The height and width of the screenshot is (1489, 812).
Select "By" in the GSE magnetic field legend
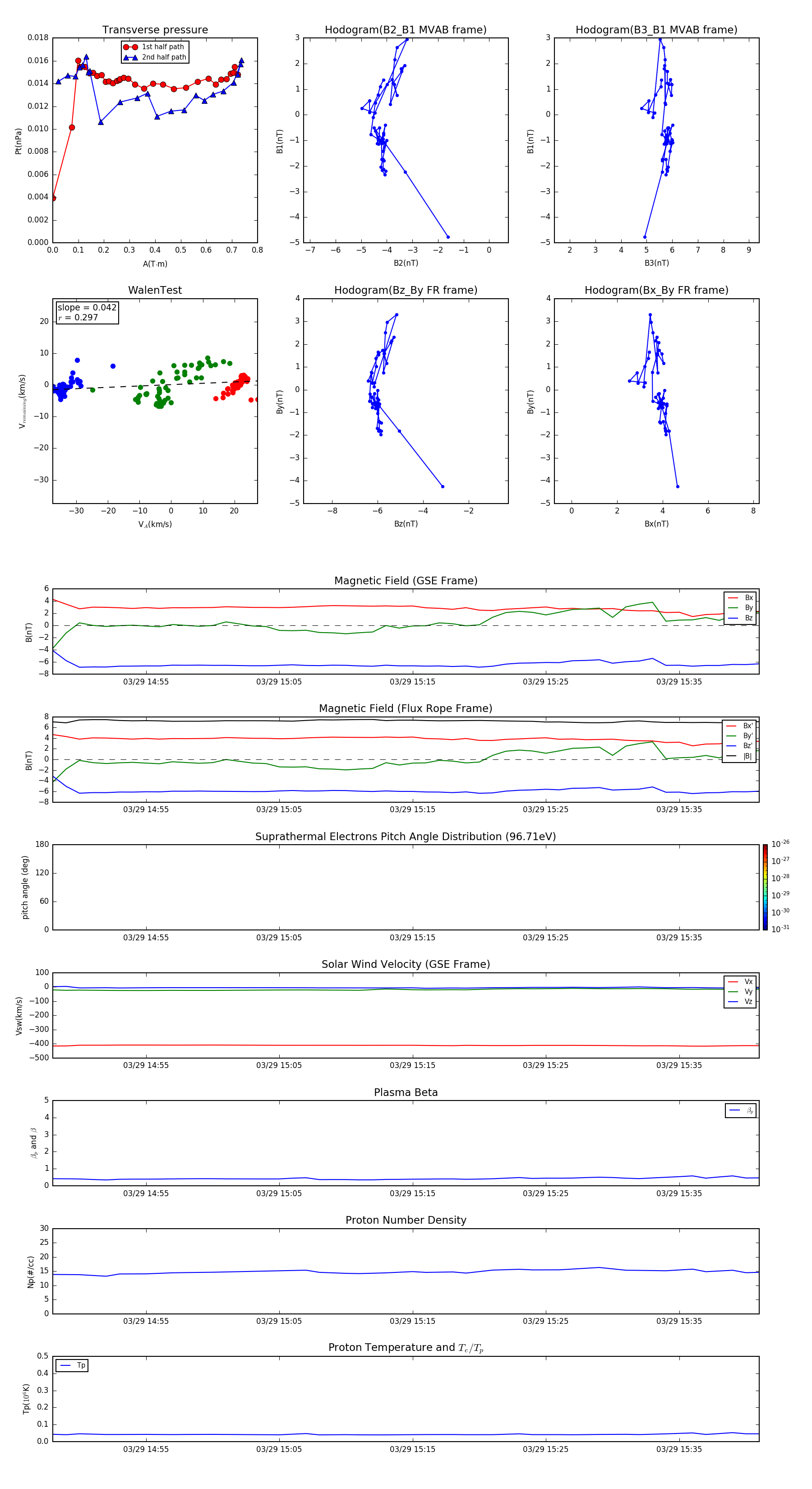741,607
